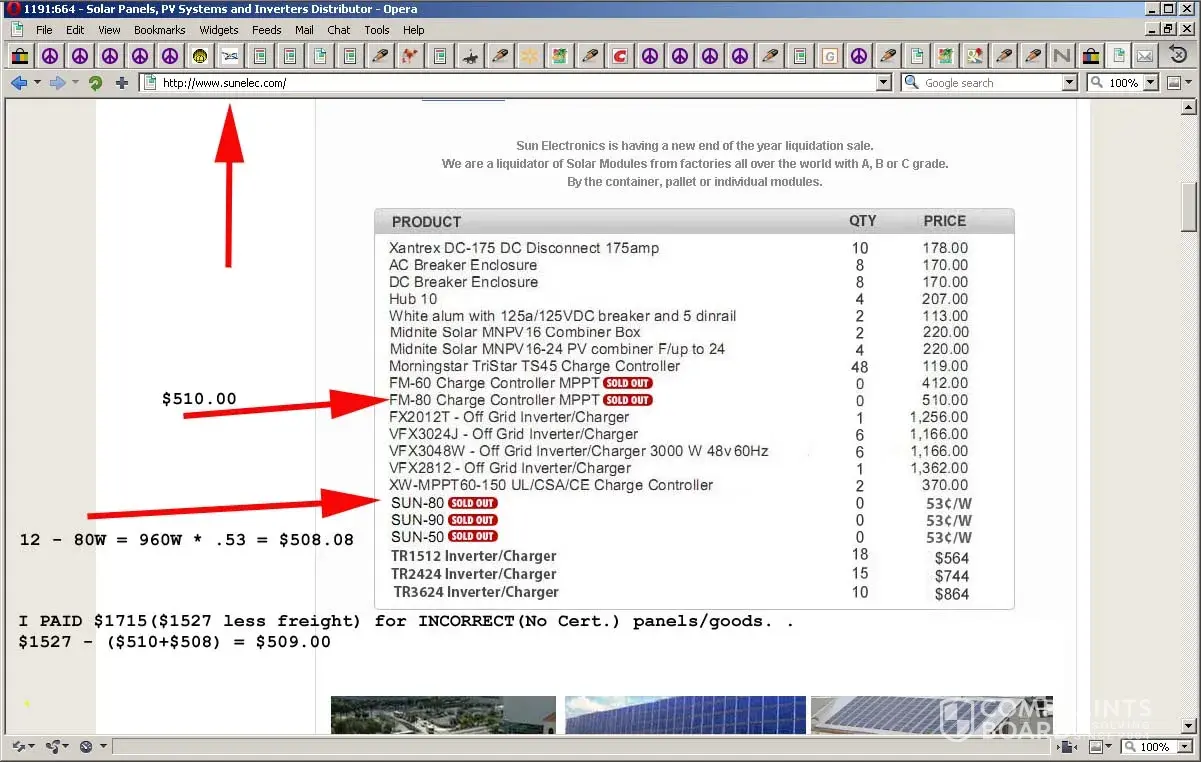Open the top 100% zoom dropdown

[1150, 83]
